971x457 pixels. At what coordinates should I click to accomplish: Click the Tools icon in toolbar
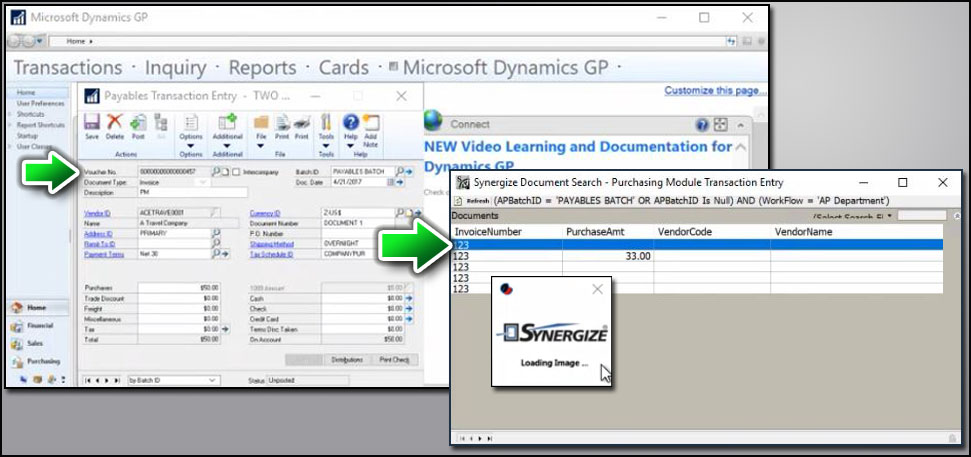pyautogui.click(x=325, y=126)
